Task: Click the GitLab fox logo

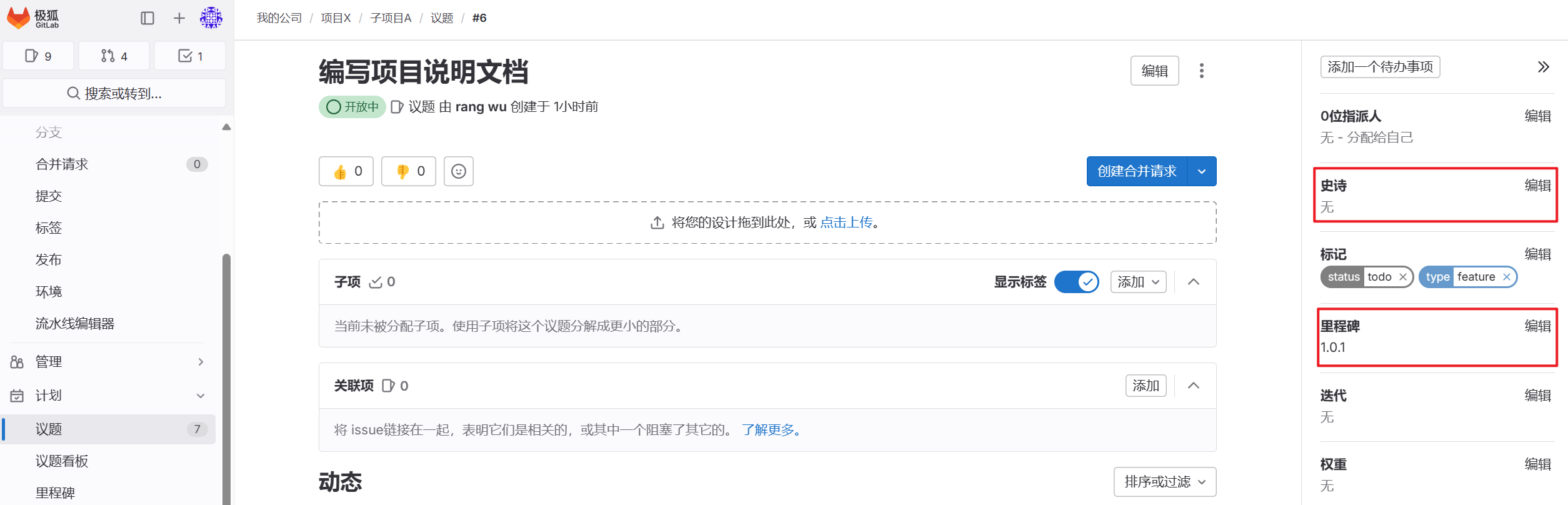Action: point(19,18)
